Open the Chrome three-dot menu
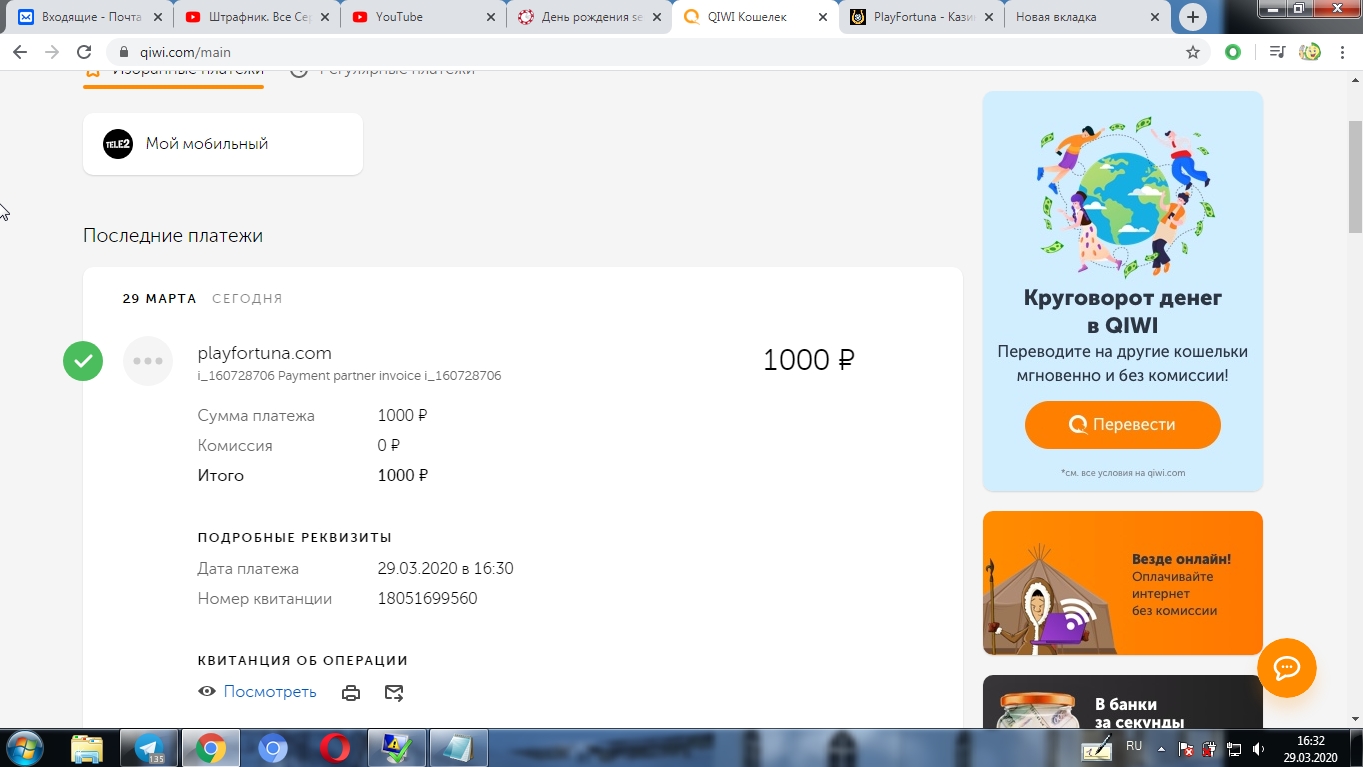The height and width of the screenshot is (767, 1363). 1343,52
